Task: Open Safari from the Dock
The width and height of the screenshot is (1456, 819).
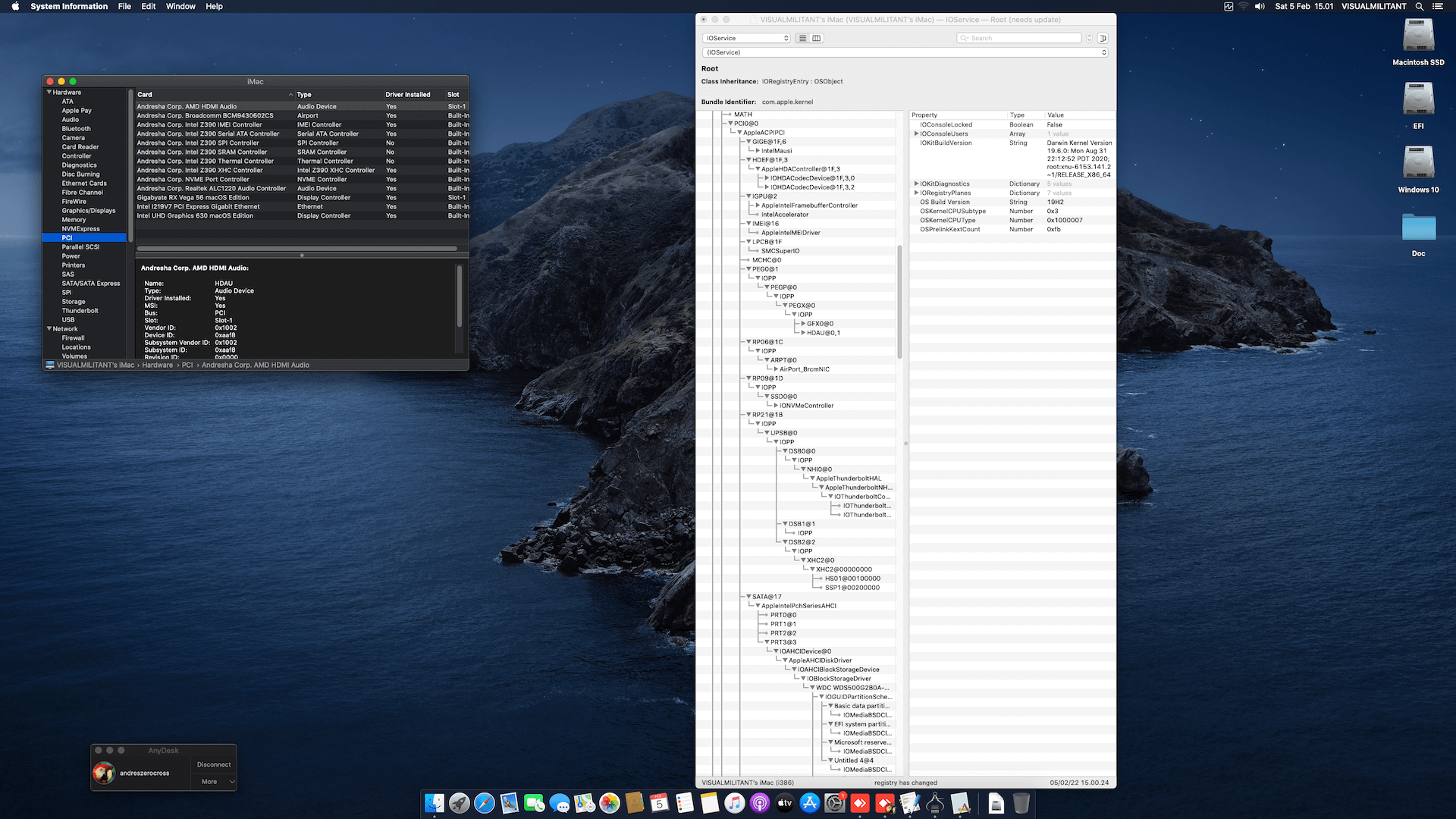Action: tap(484, 803)
